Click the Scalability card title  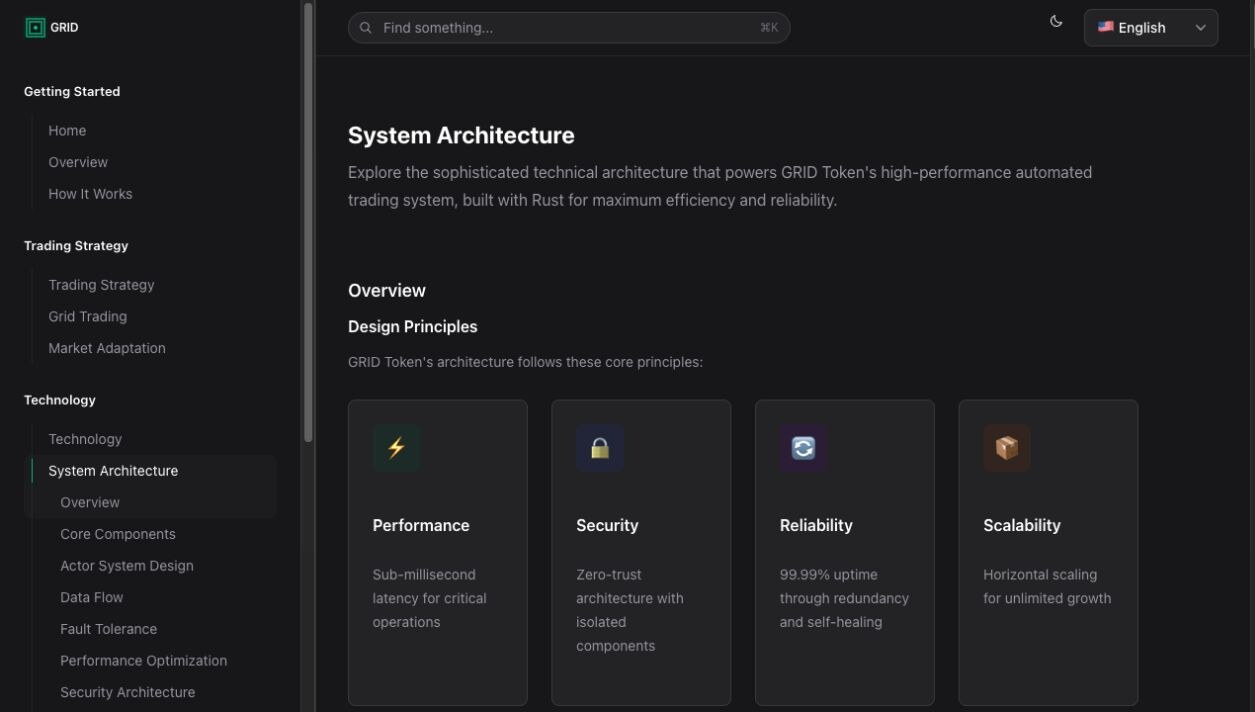point(1022,525)
